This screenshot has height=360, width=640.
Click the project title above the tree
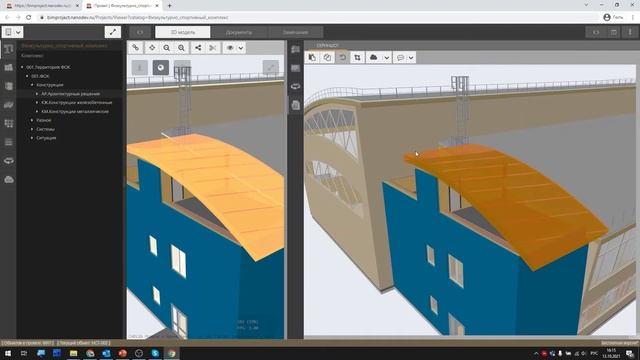pyautogui.click(x=64, y=46)
